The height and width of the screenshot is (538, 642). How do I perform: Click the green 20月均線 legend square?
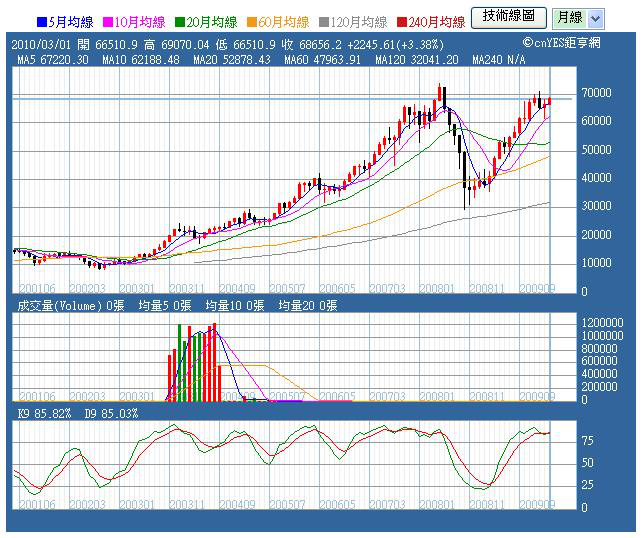tap(179, 21)
